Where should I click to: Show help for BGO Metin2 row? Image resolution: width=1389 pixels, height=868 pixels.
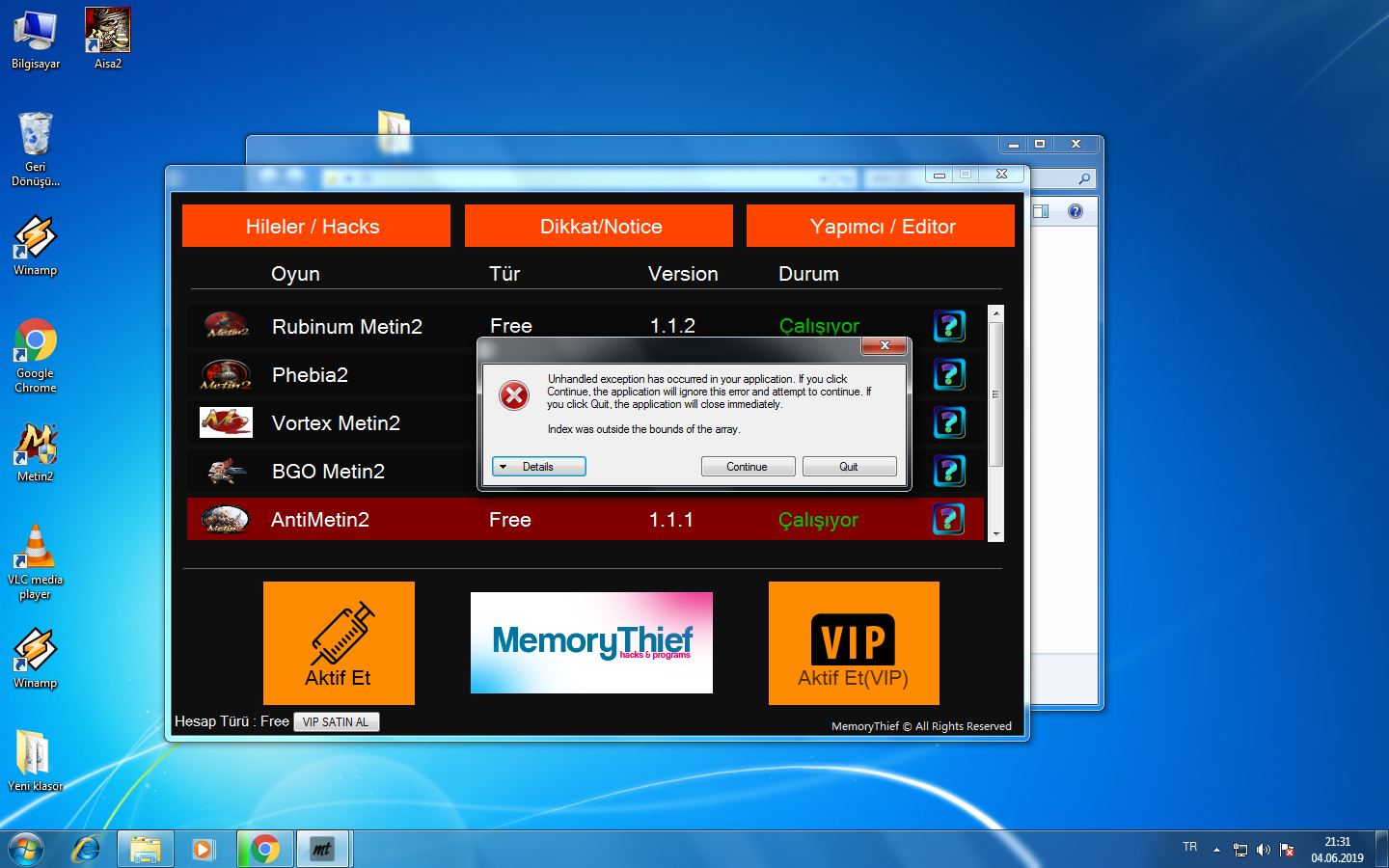tap(949, 471)
